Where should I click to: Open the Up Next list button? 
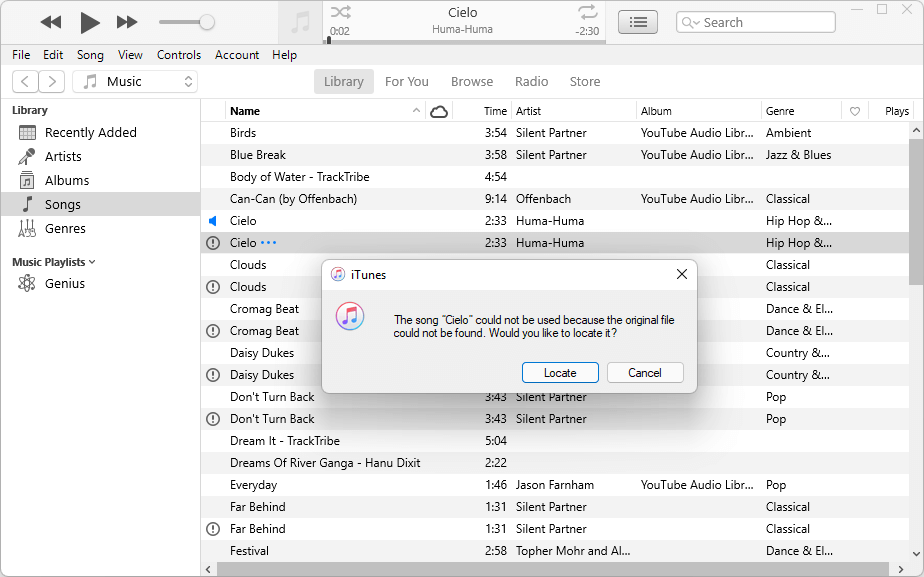tap(638, 22)
